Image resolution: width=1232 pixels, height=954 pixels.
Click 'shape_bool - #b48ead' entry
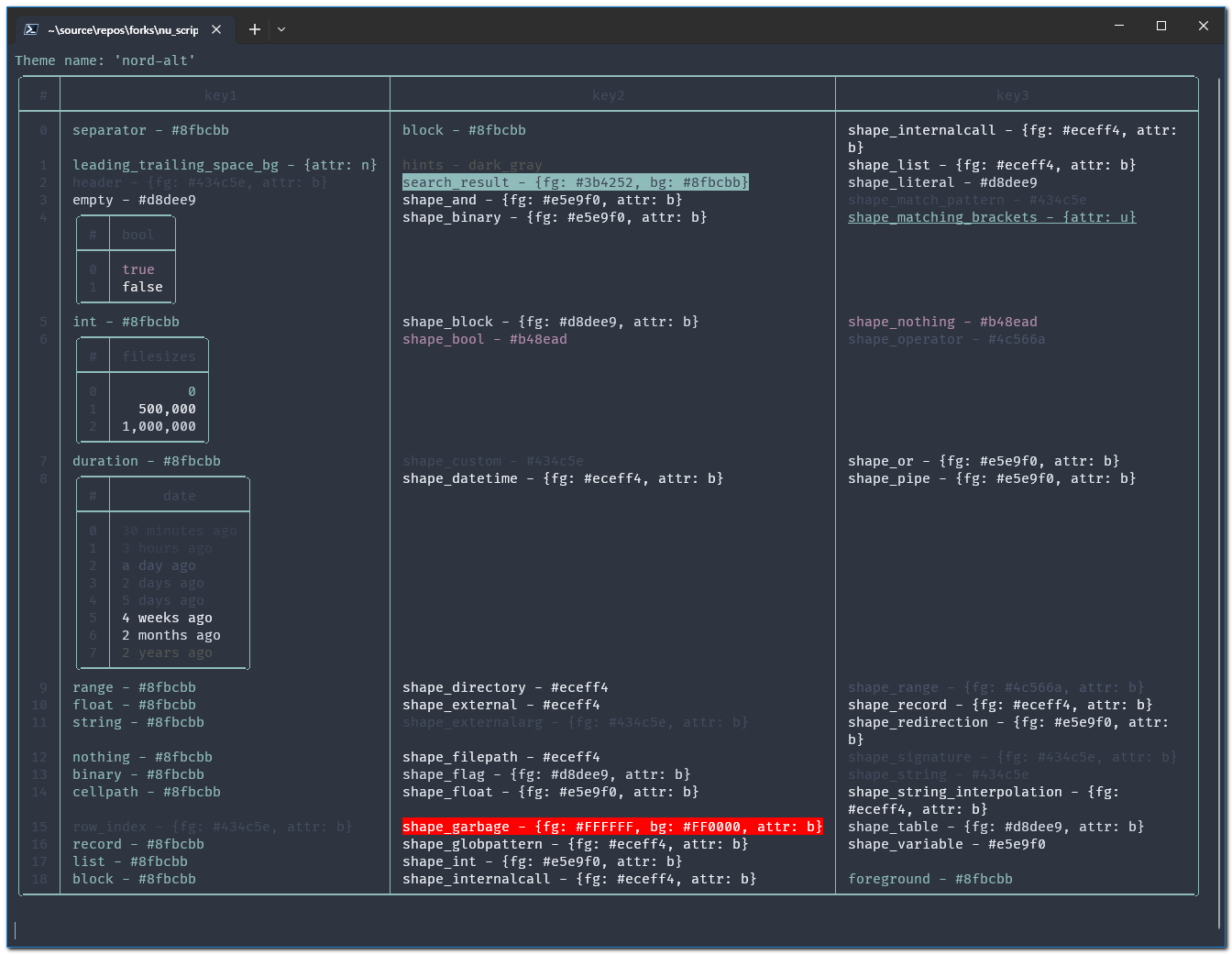485,339
